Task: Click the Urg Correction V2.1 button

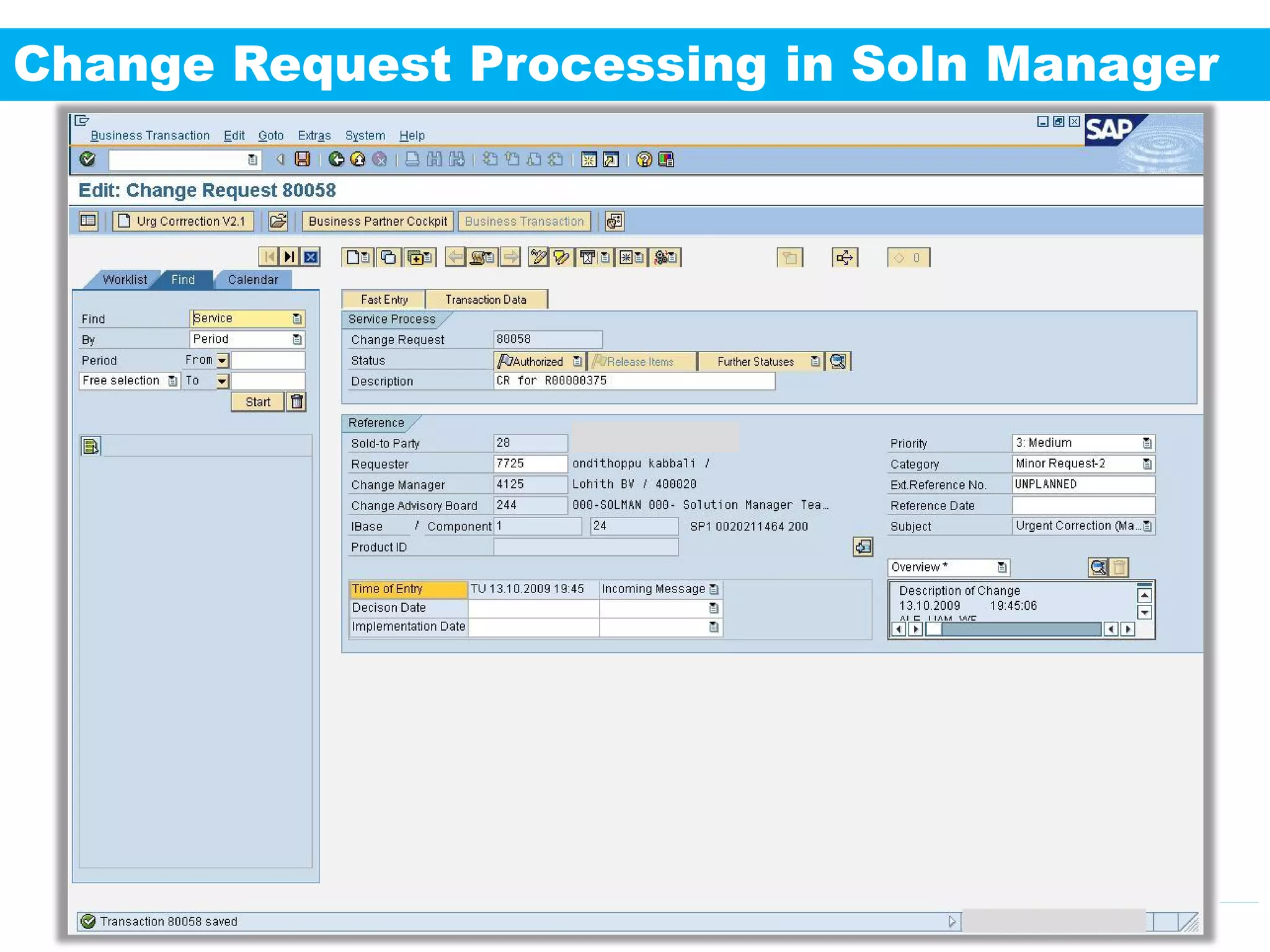Action: point(184,221)
